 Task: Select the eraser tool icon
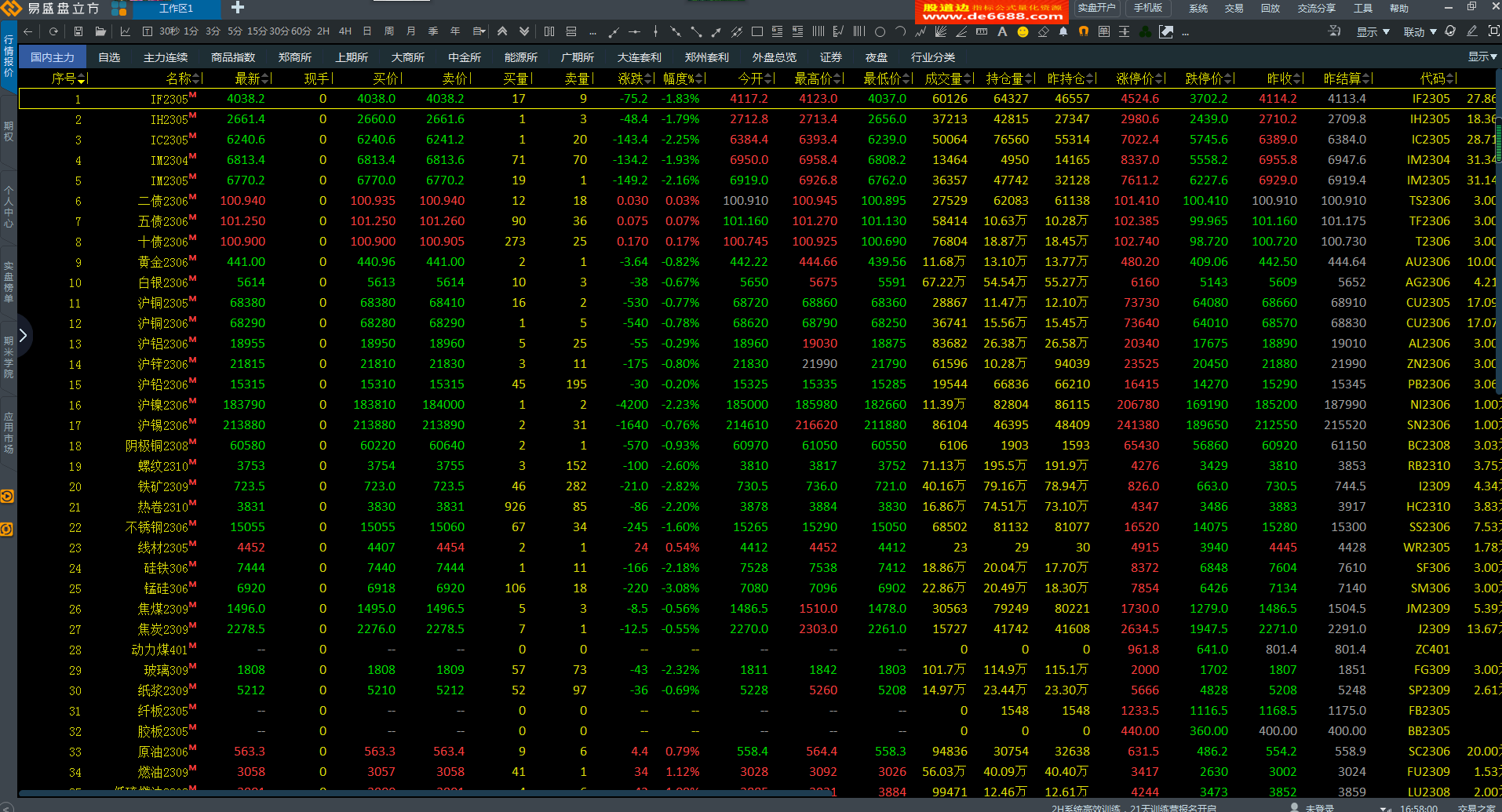pos(1043,32)
